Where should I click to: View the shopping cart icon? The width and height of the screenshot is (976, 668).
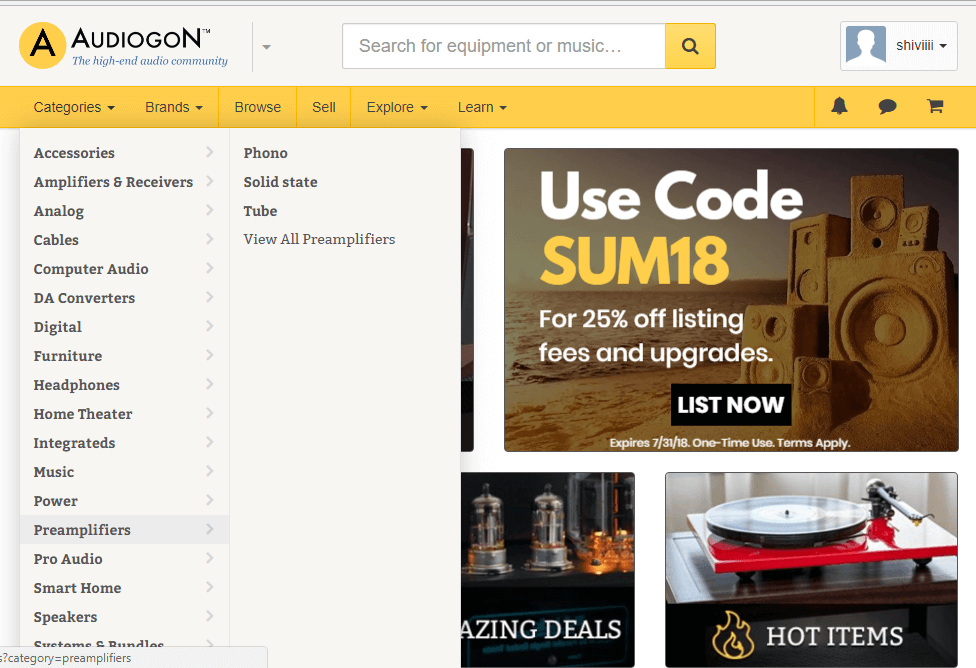(935, 107)
